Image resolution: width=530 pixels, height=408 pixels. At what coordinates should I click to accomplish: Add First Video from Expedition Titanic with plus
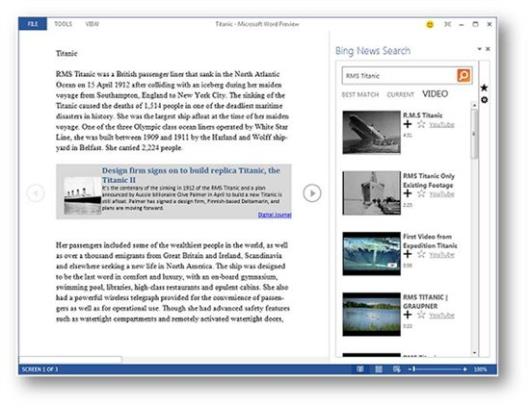pos(407,254)
